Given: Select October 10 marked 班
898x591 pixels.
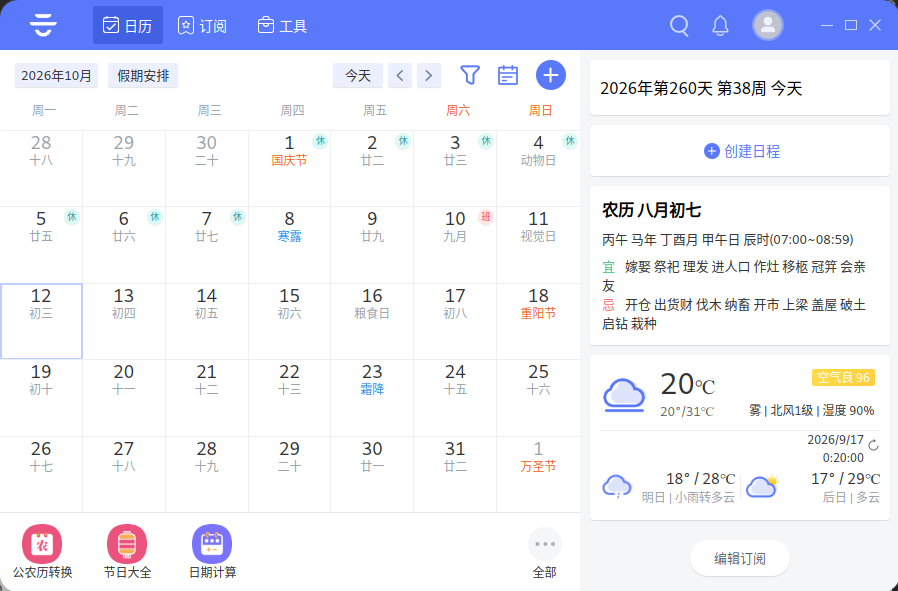Looking at the screenshot, I should (455, 245).
